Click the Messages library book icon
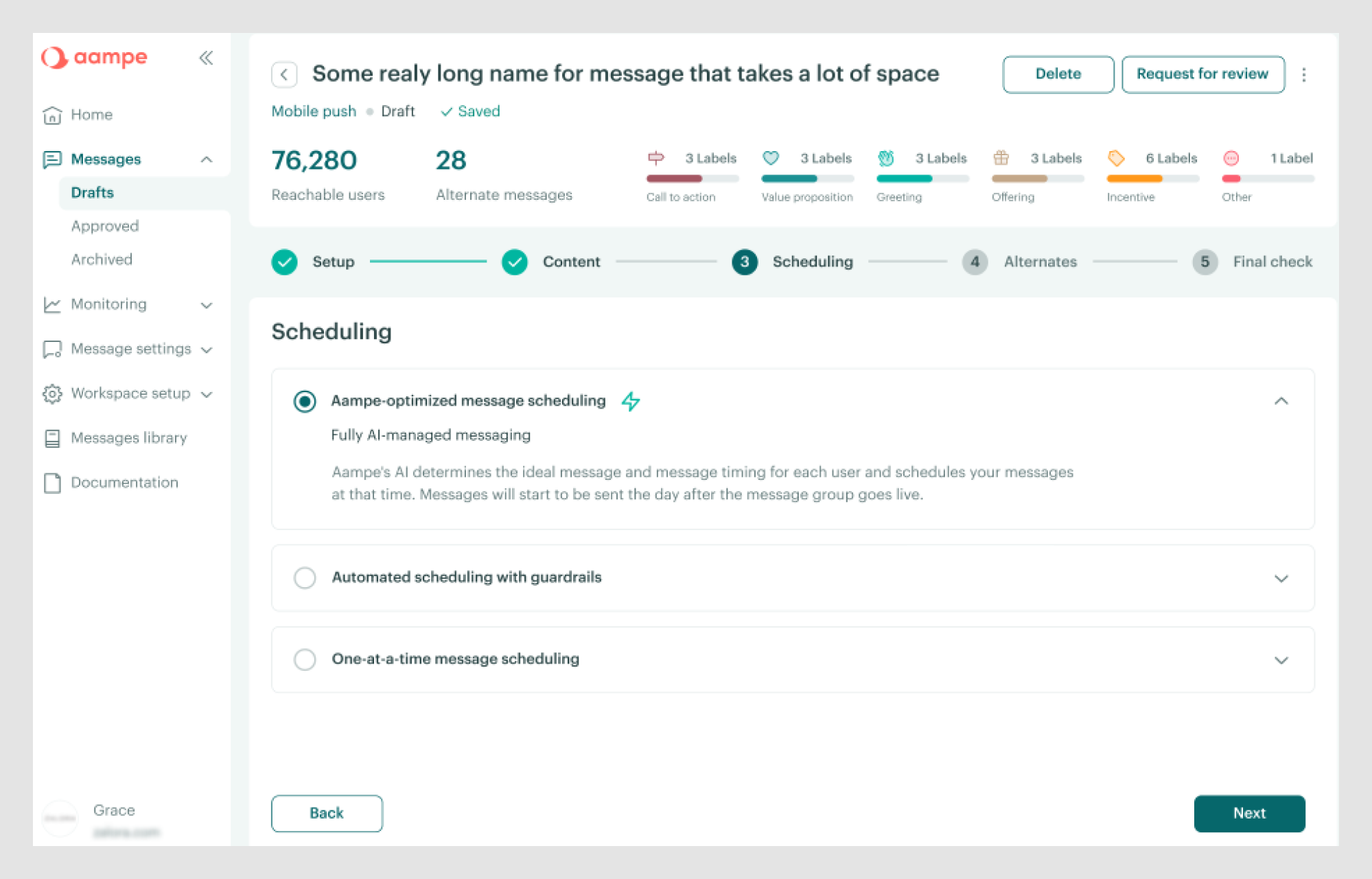The image size is (1372, 879). click(52, 438)
